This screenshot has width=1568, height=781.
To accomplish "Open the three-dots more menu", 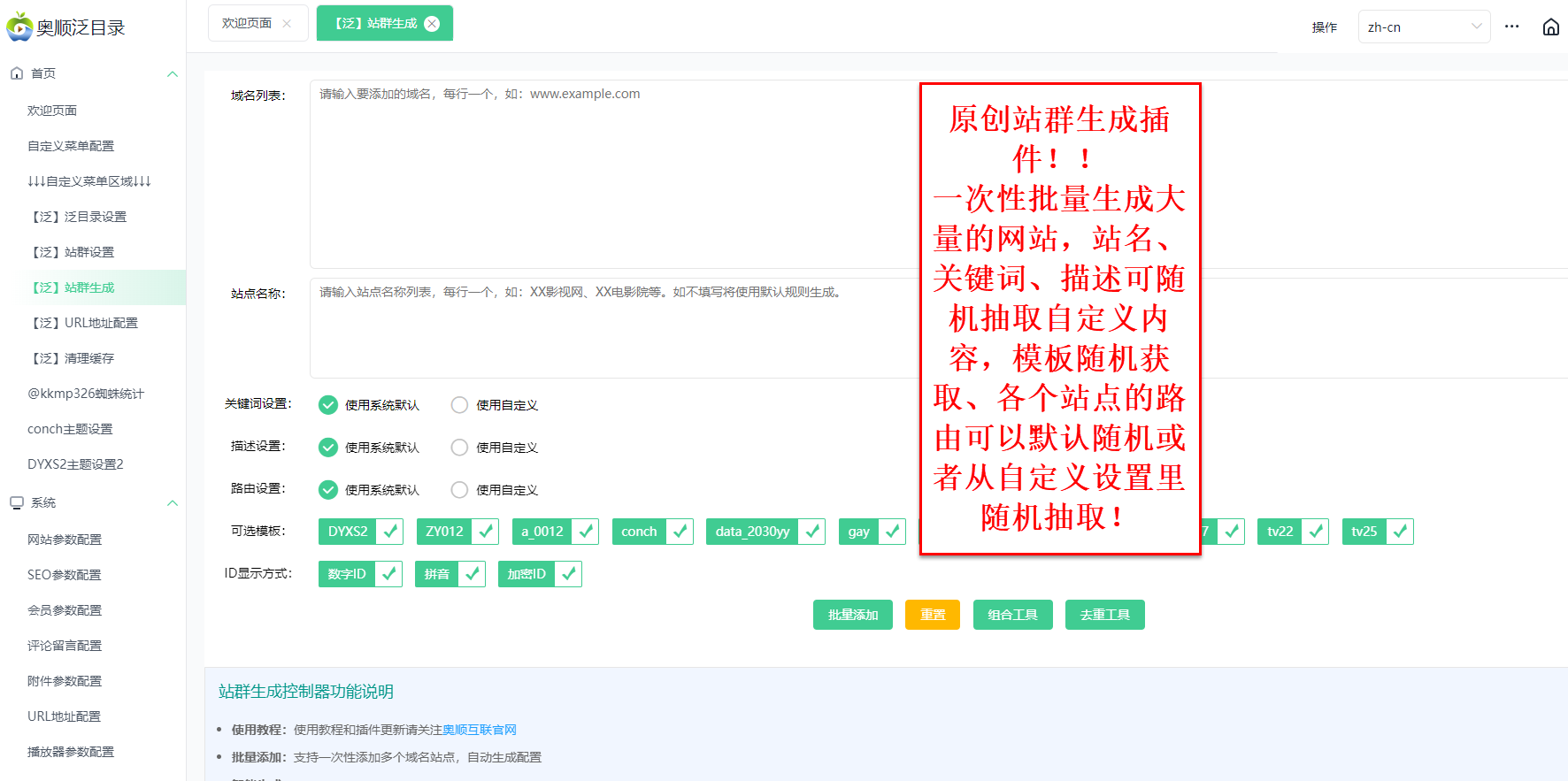I will [1511, 27].
